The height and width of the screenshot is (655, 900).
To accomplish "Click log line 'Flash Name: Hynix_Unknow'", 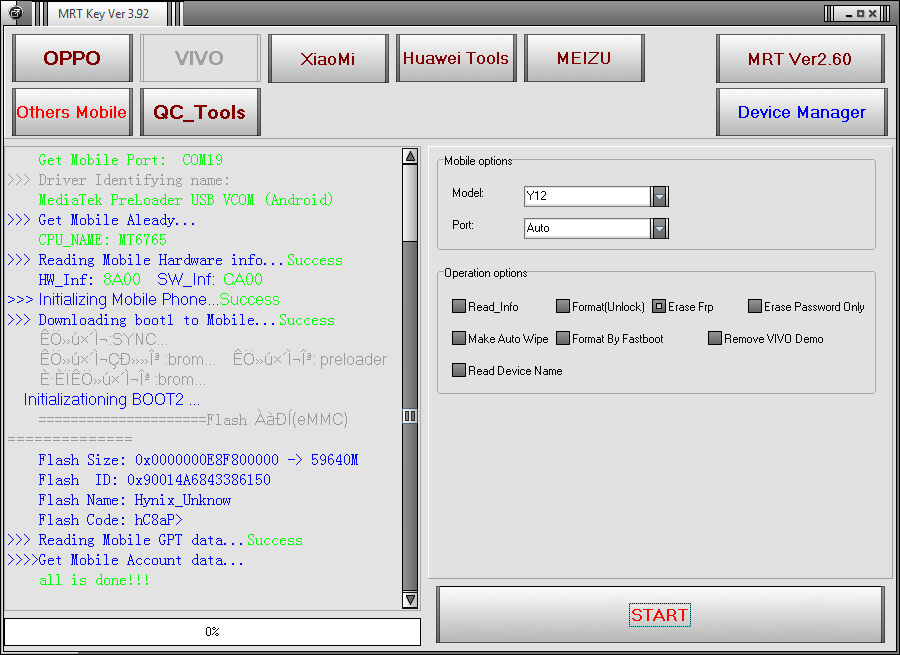I will click(x=134, y=500).
